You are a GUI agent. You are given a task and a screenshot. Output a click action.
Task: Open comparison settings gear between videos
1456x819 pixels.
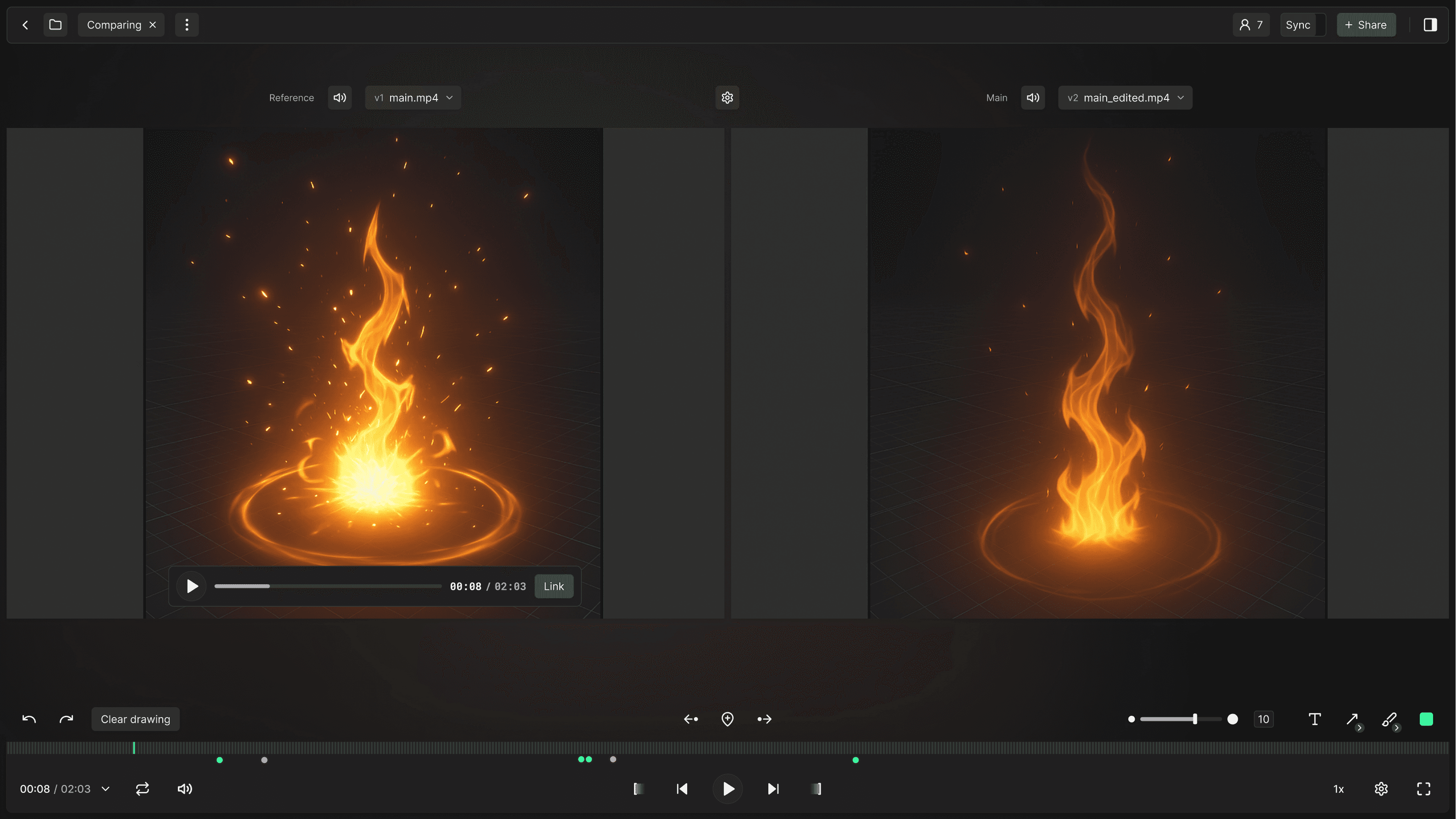point(728,98)
